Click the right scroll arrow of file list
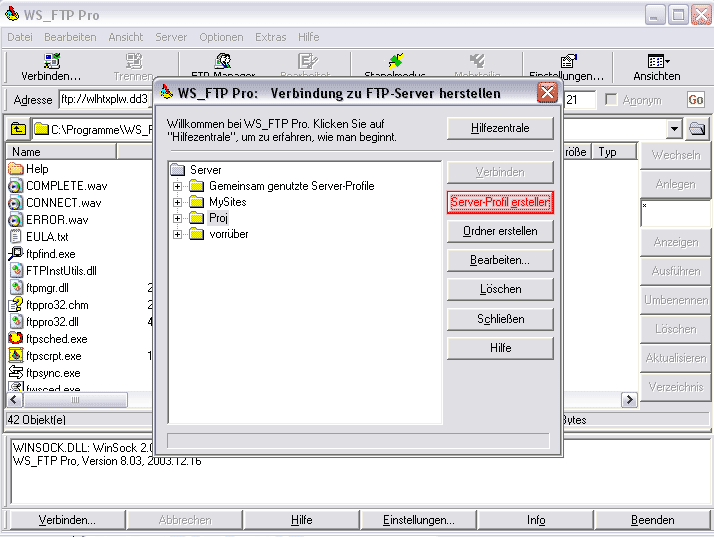This screenshot has width=714, height=537. click(x=629, y=400)
